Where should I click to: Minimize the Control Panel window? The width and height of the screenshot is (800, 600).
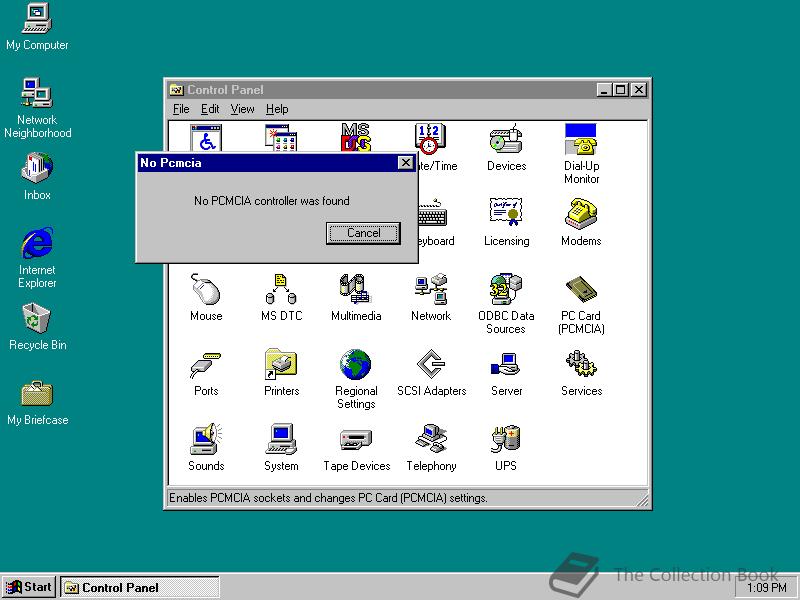point(604,90)
